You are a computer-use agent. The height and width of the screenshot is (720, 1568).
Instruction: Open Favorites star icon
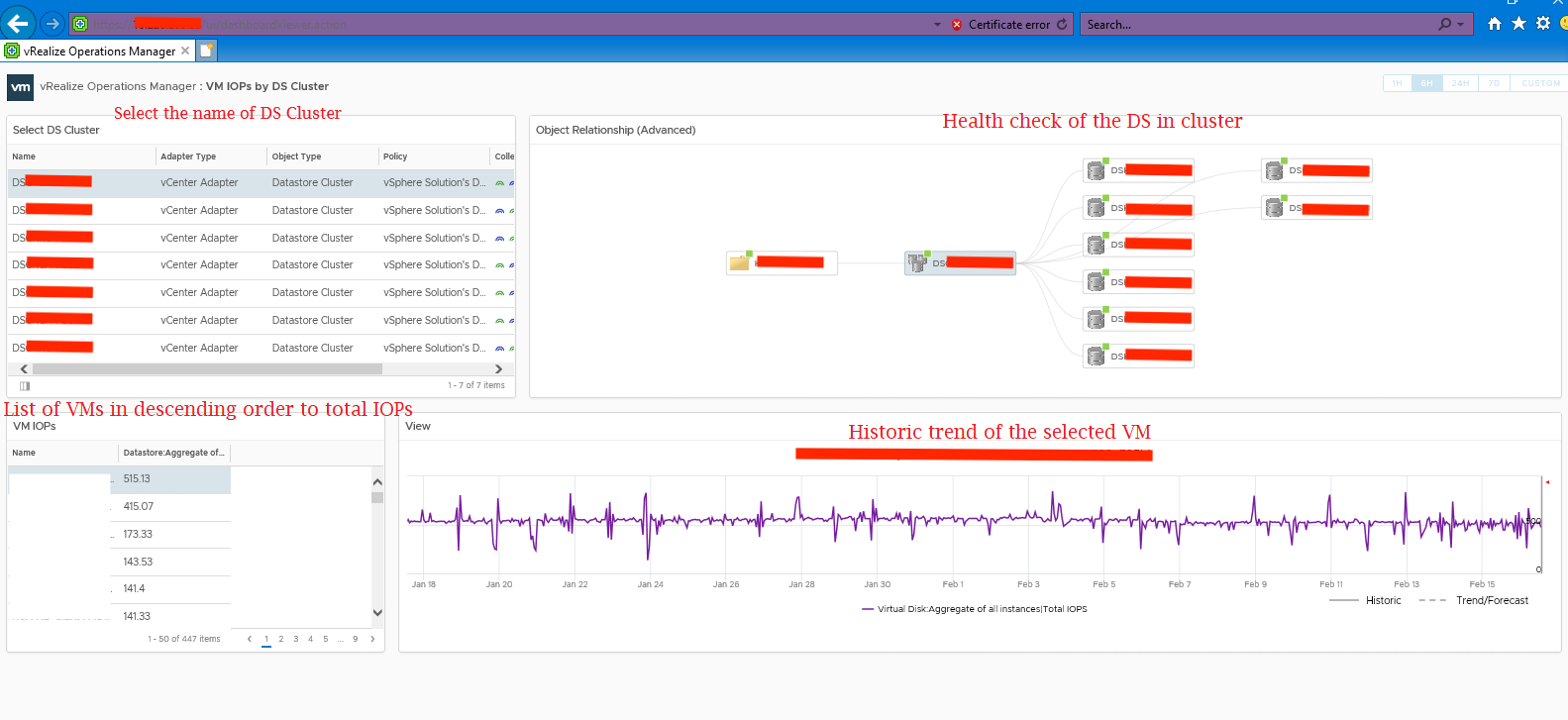point(1518,24)
